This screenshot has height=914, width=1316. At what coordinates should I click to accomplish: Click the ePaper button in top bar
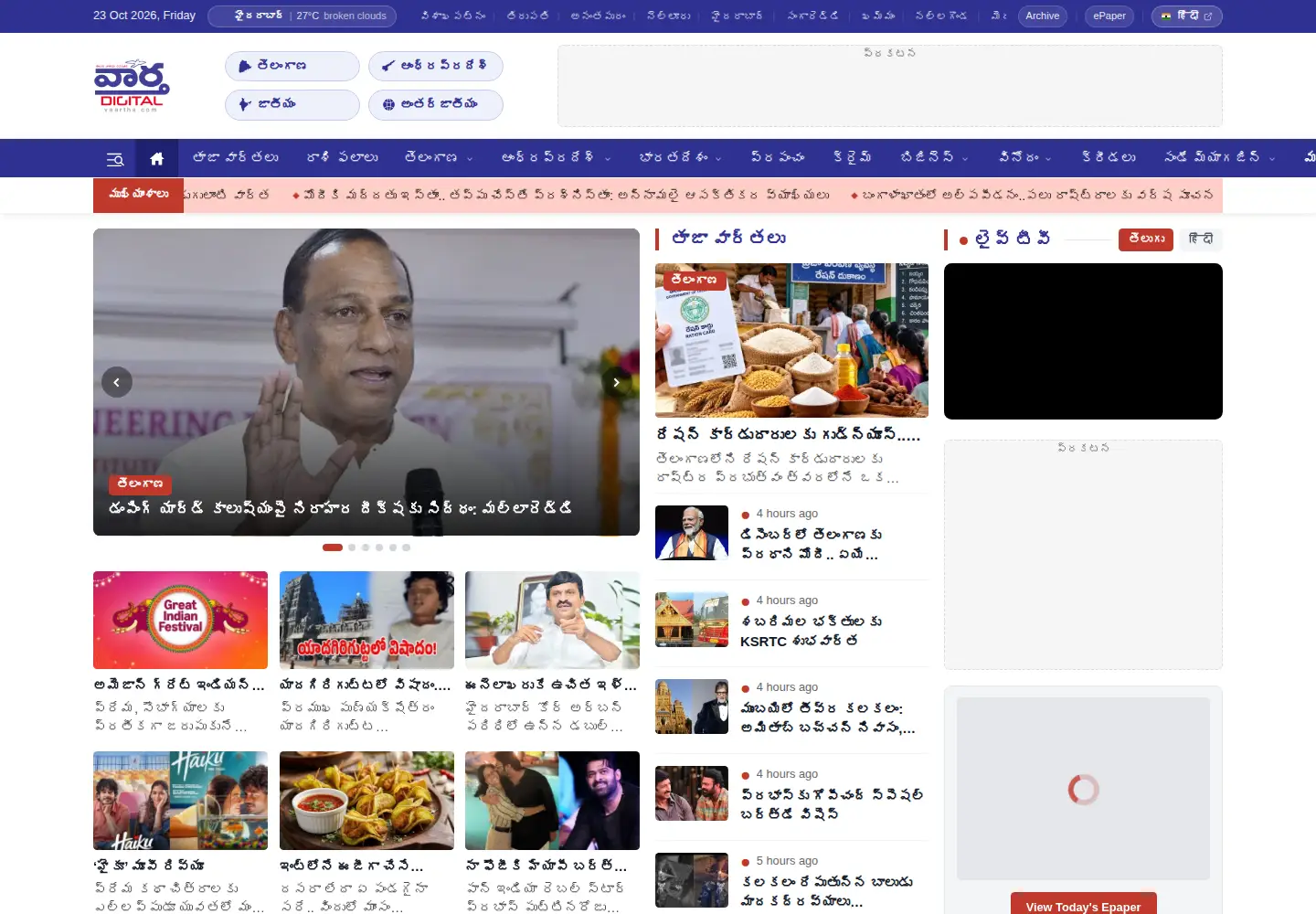pyautogui.click(x=1109, y=16)
